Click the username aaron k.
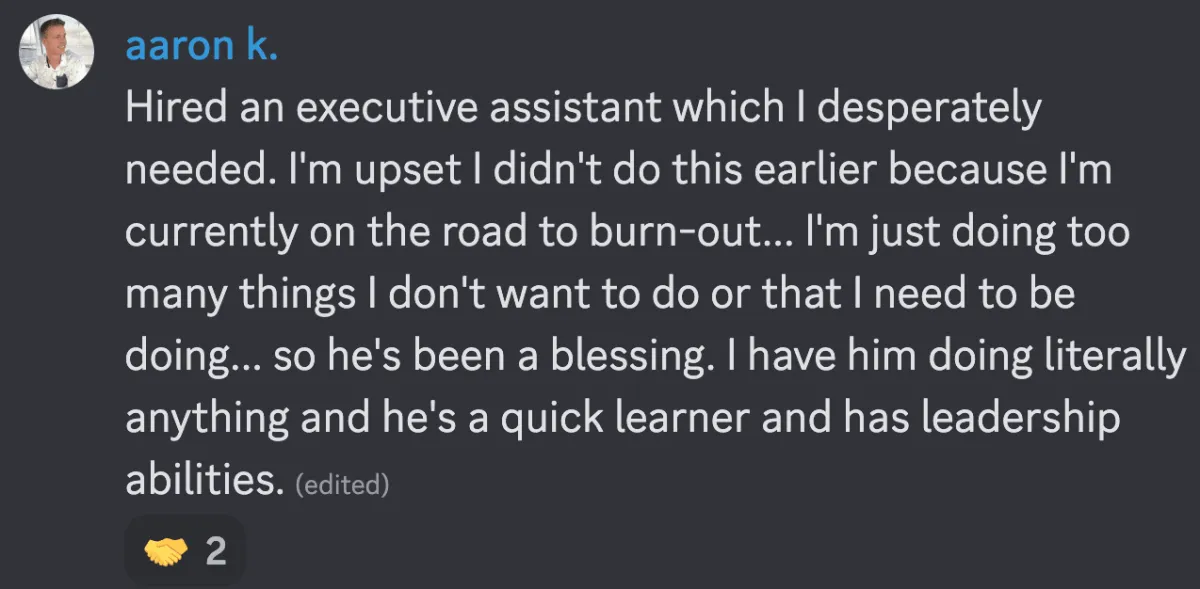The width and height of the screenshot is (1200, 589). click(x=200, y=46)
